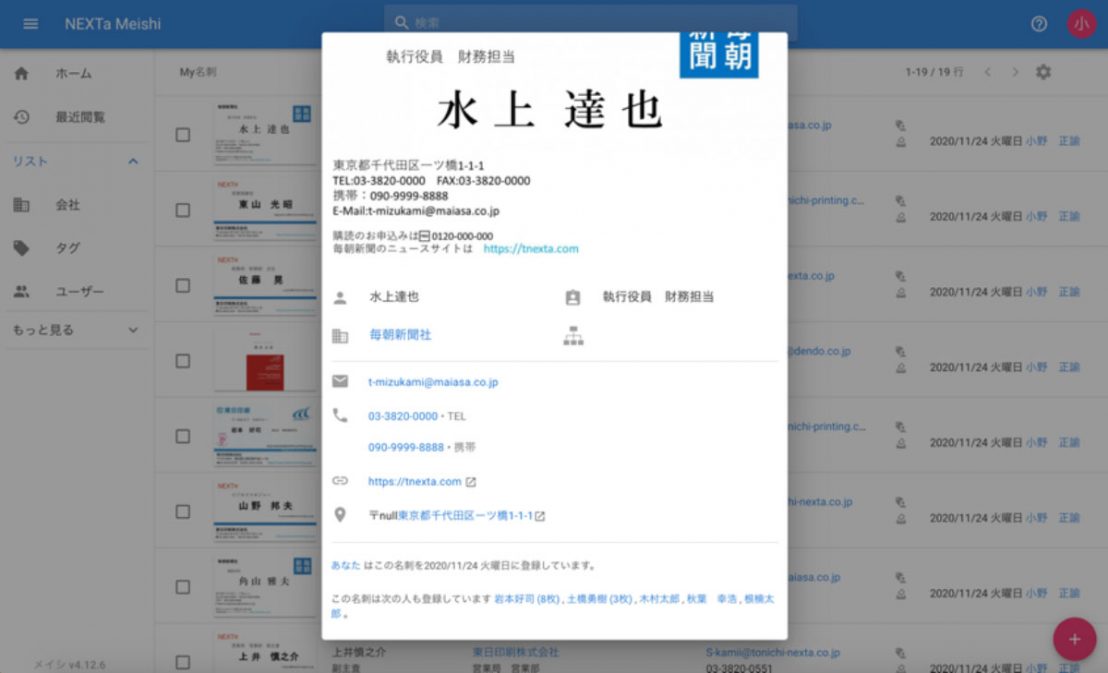1108x673 pixels.
Task: Click the search field at top
Action: (x=590, y=22)
